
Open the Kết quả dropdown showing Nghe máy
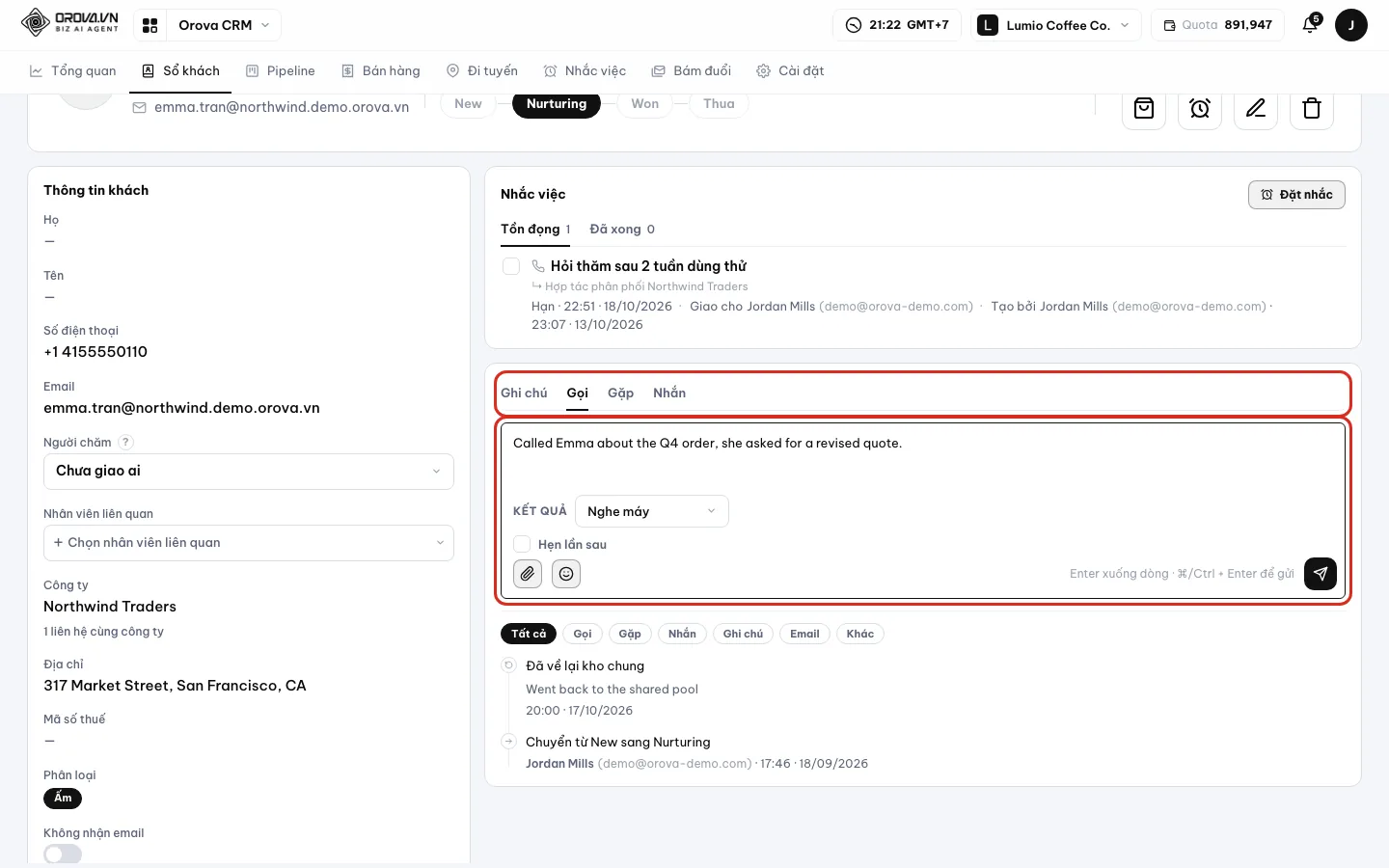652,511
